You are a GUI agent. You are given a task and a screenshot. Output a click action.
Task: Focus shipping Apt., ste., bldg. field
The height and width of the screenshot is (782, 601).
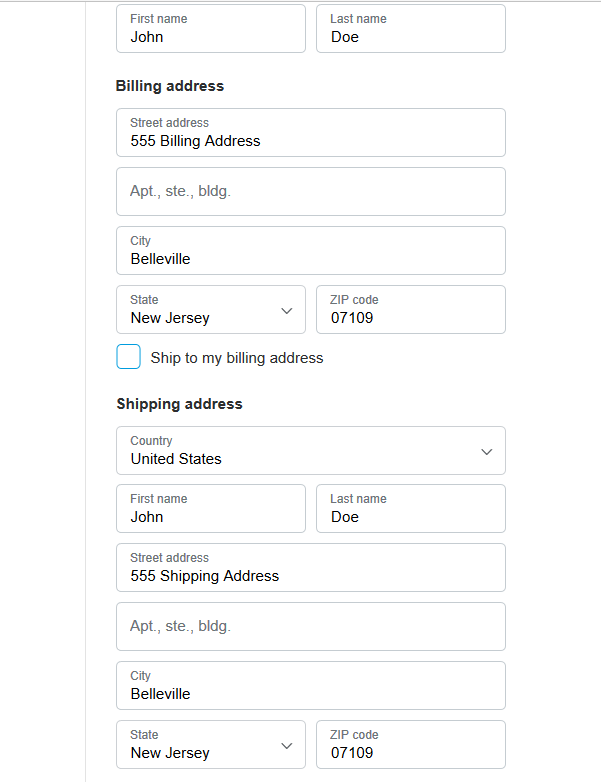pos(311,626)
